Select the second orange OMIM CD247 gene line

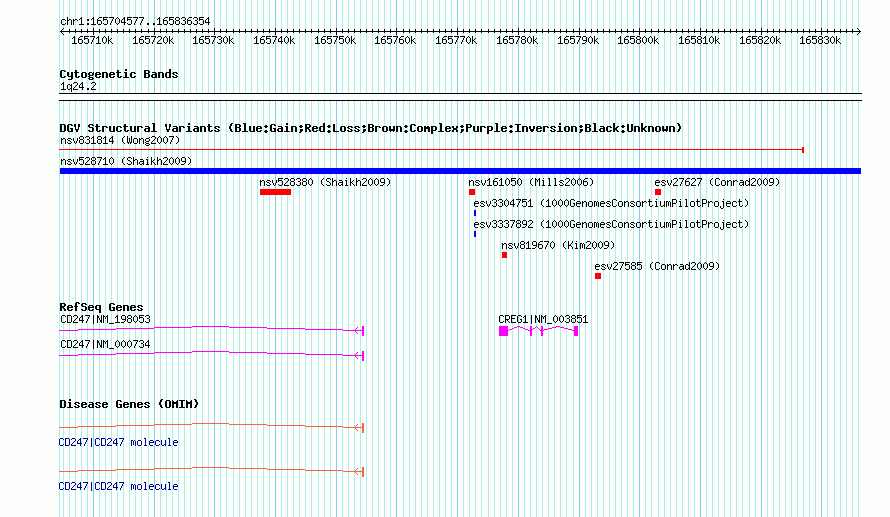pyautogui.click(x=212, y=470)
